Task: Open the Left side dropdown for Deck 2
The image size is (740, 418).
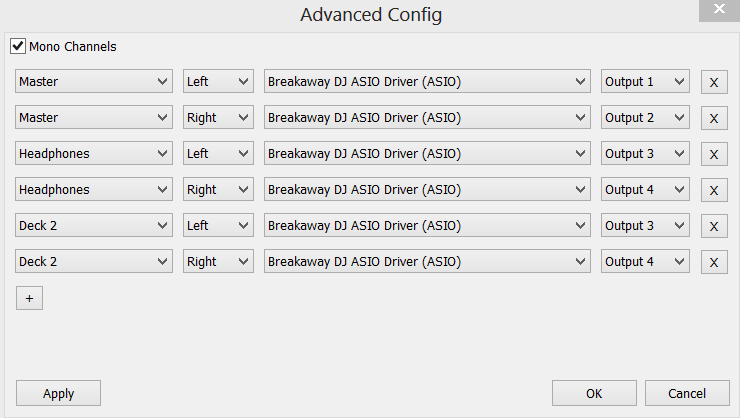Action: [x=218, y=226]
